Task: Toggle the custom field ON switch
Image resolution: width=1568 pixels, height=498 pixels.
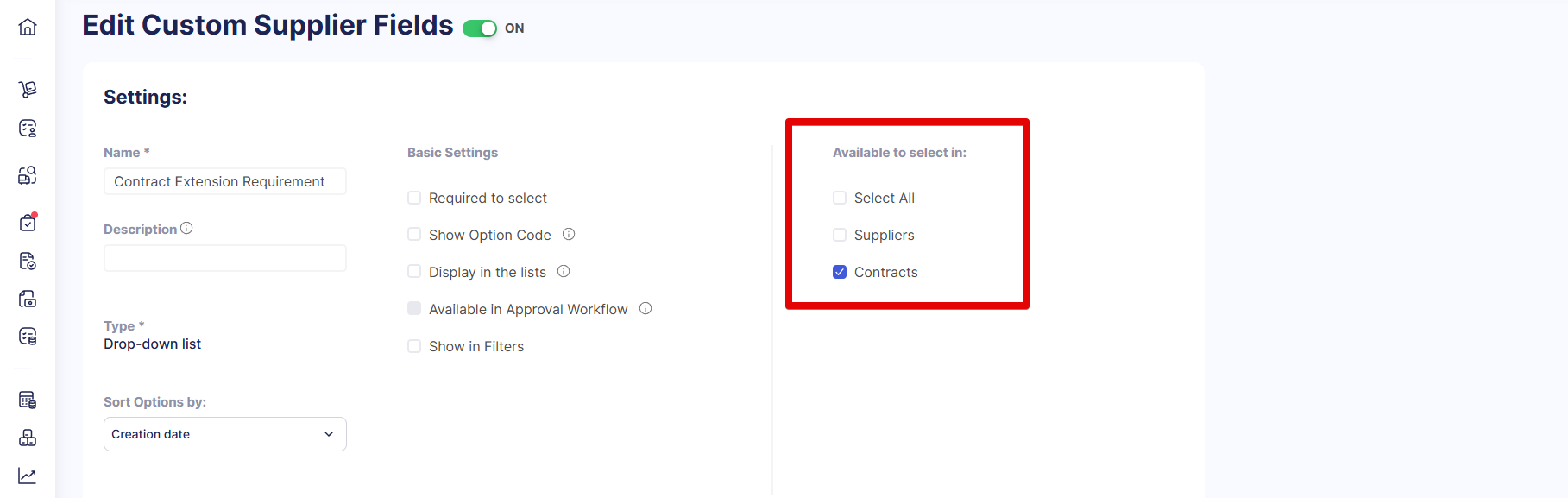Action: click(x=480, y=28)
